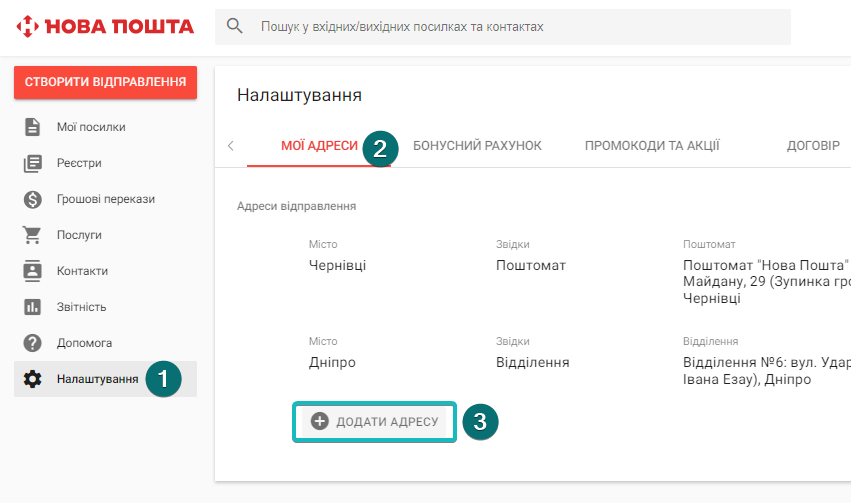The height and width of the screenshot is (503, 851).
Task: Switch to the Мої адреси tab
Action: pos(319,146)
